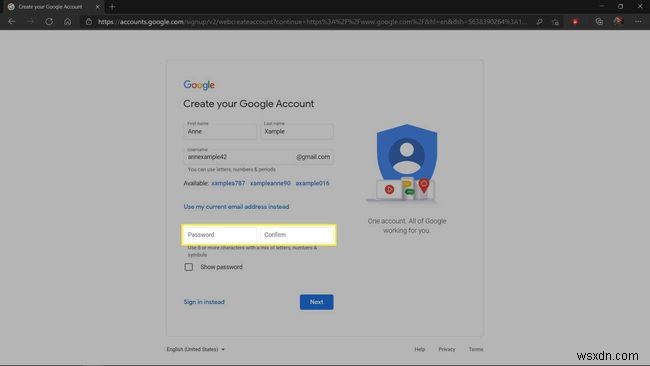The image size is (650, 366).
Task: Choose suggested username axample016
Action: pyautogui.click(x=312, y=183)
